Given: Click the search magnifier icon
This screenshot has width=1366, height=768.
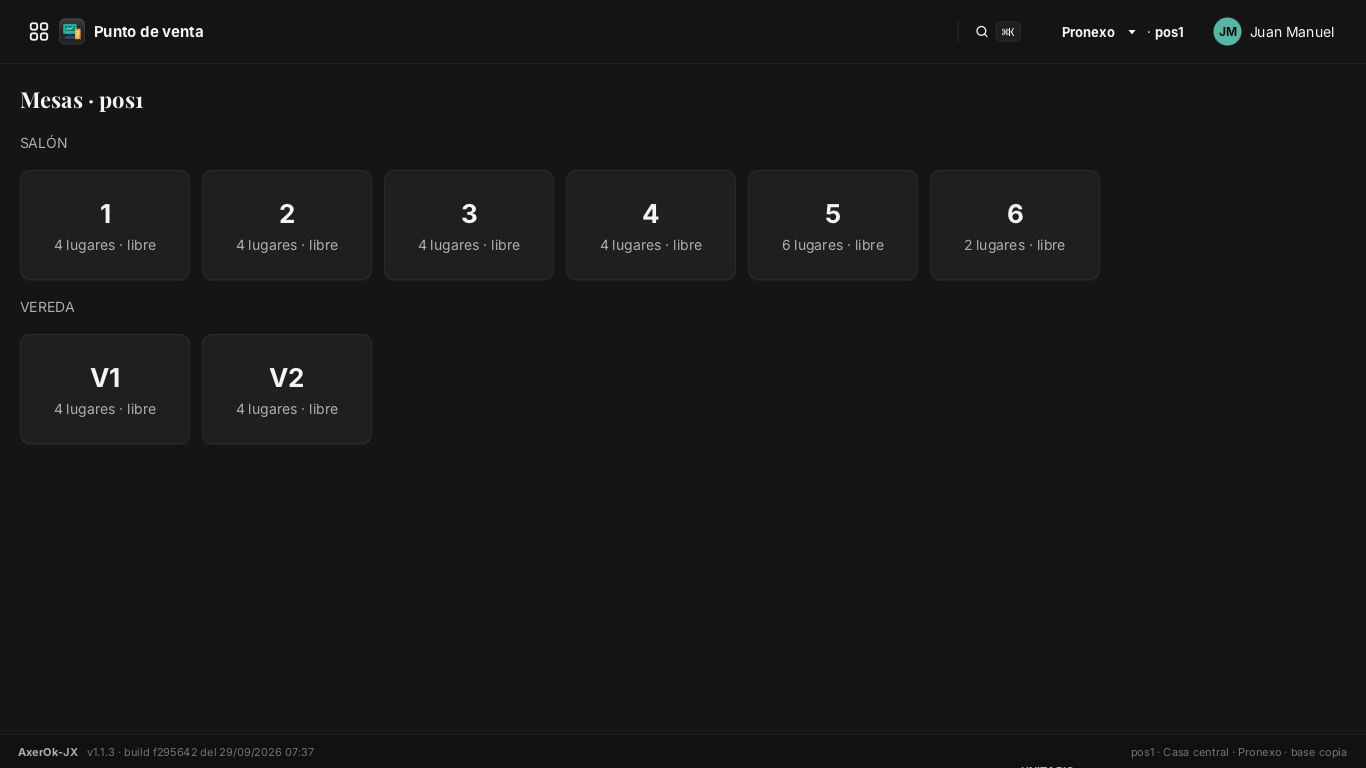Looking at the screenshot, I should (x=982, y=32).
